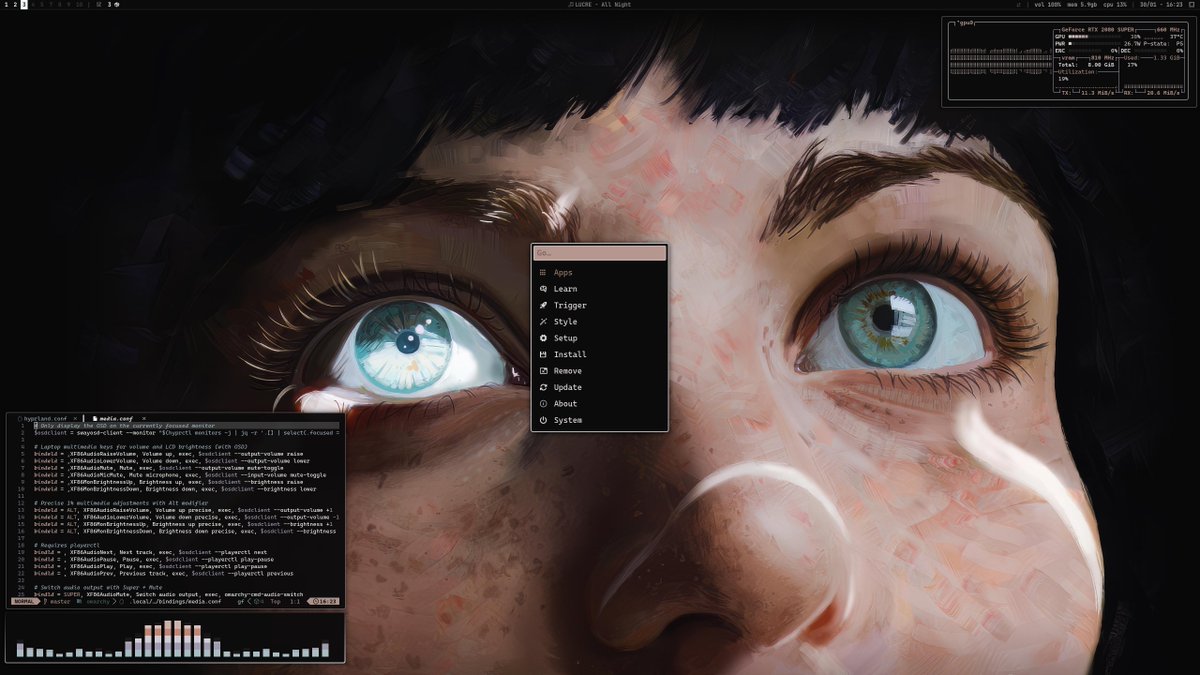Click the grid icon beside Apps
This screenshot has width=1200, height=675.
(543, 272)
